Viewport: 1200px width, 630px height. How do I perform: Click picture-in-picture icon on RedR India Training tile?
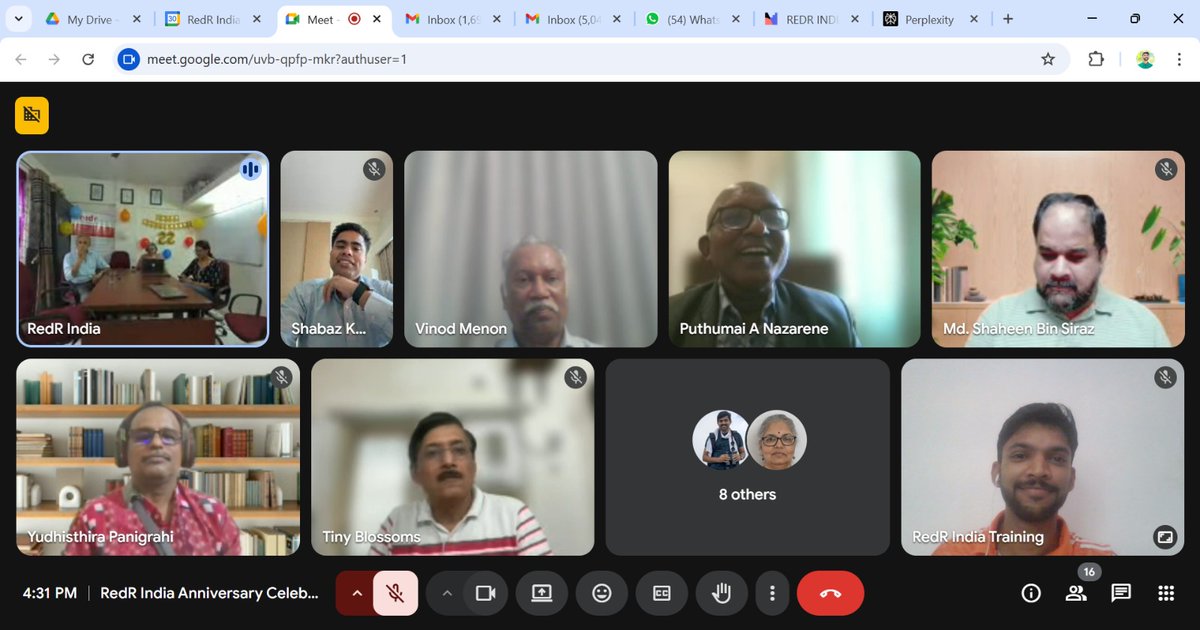point(1165,537)
